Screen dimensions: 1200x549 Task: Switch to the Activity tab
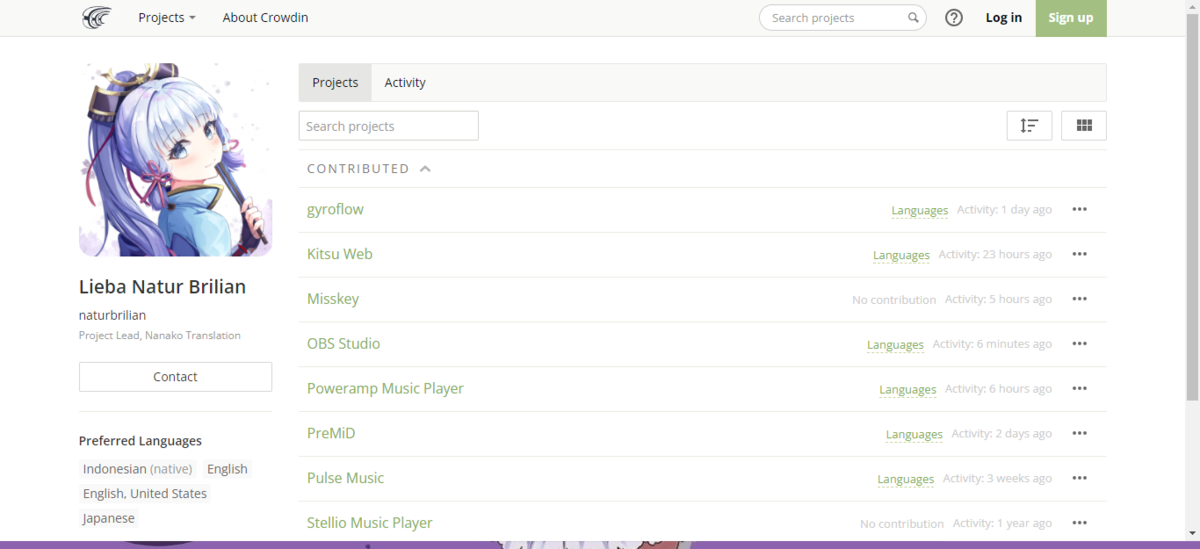click(x=405, y=83)
